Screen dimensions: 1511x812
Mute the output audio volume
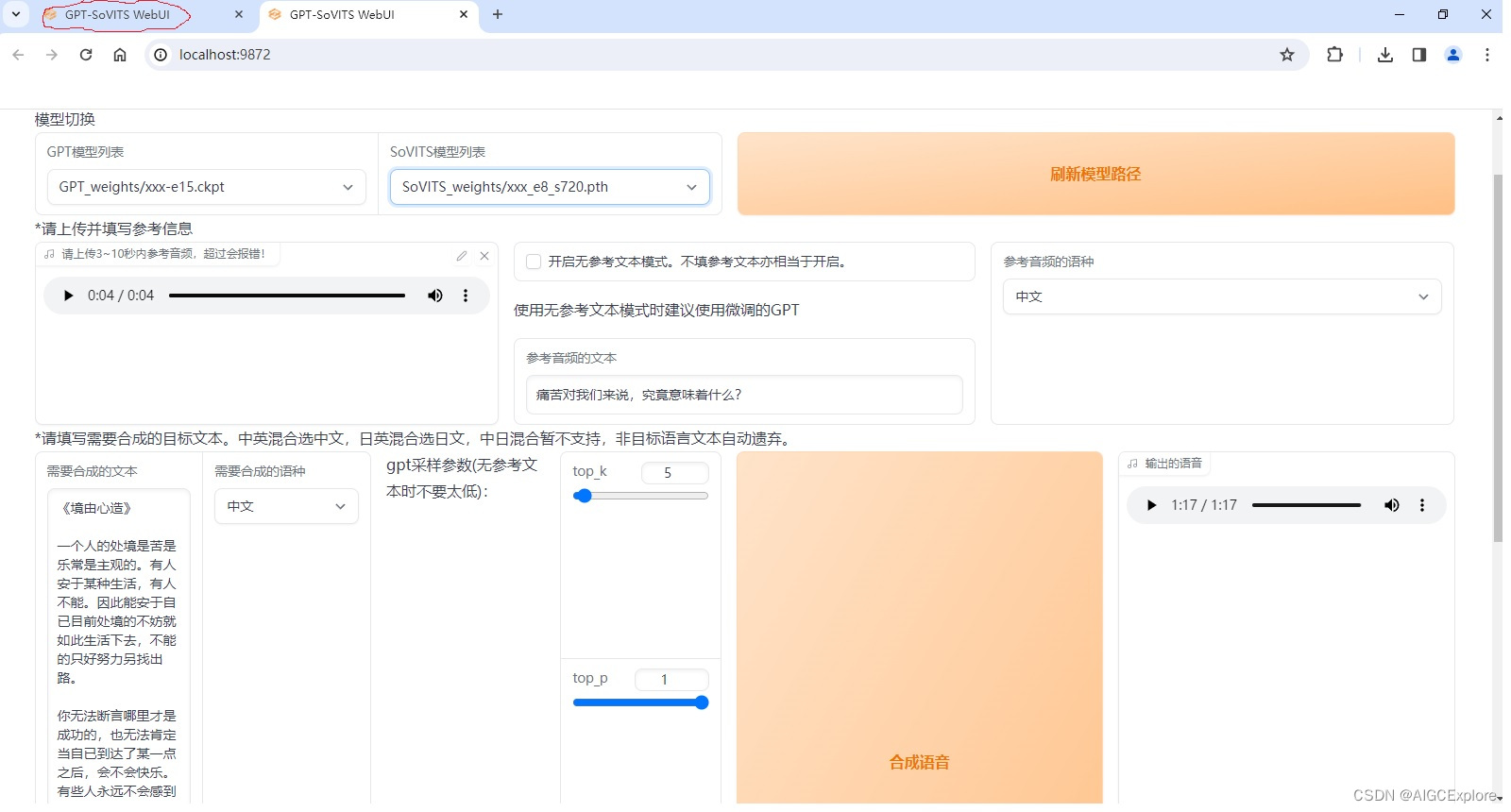(1392, 505)
